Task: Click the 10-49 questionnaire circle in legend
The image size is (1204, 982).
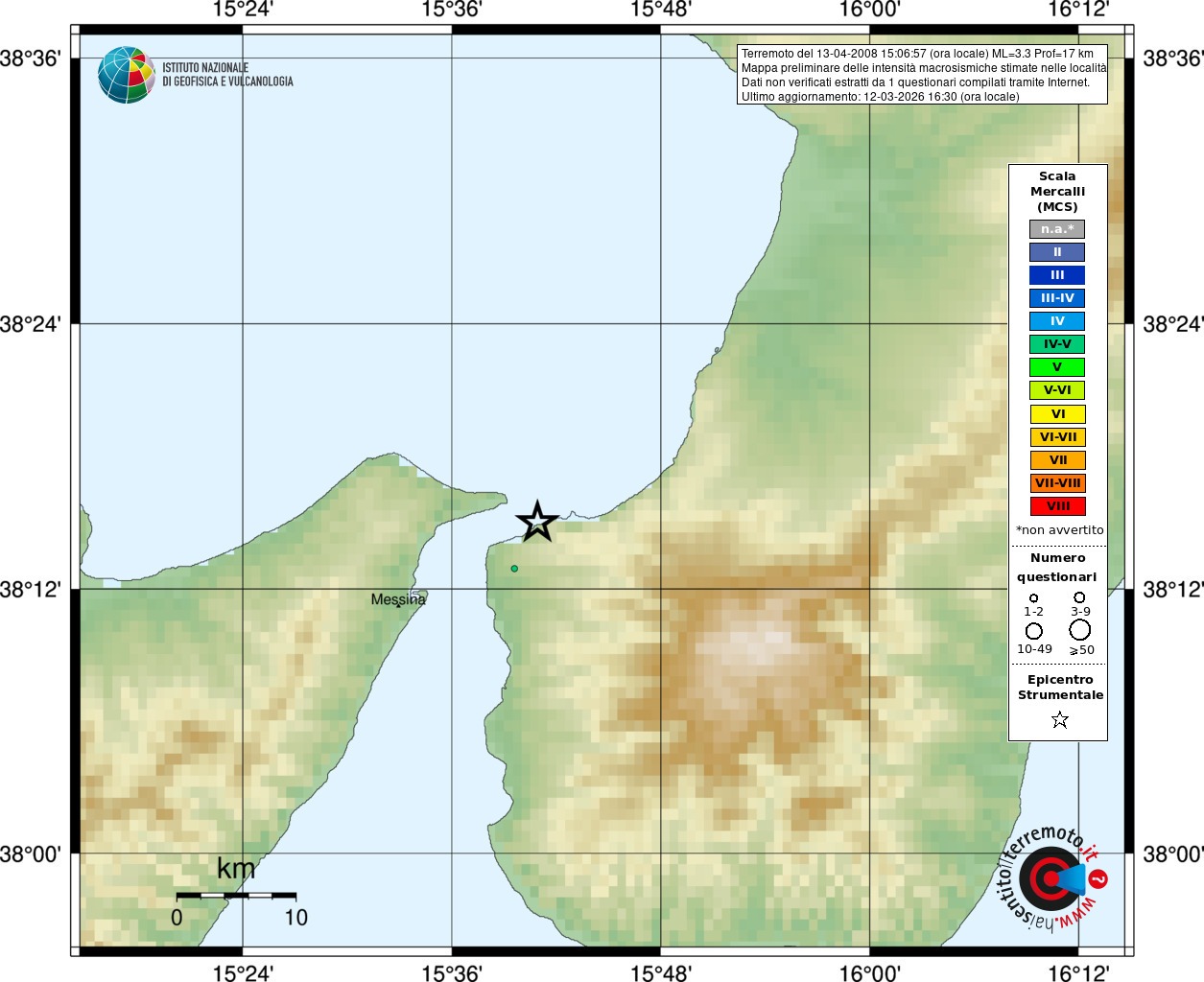Action: click(x=1034, y=631)
